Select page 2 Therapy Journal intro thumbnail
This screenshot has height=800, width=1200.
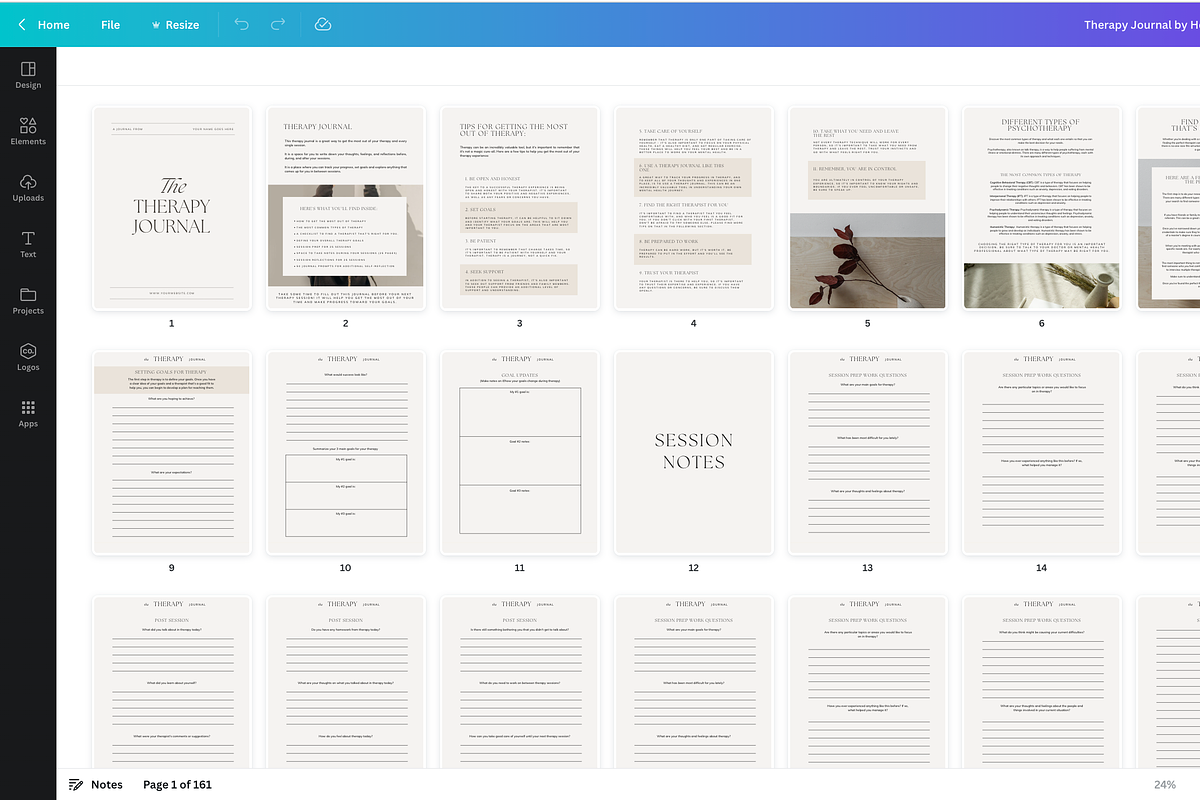click(345, 209)
